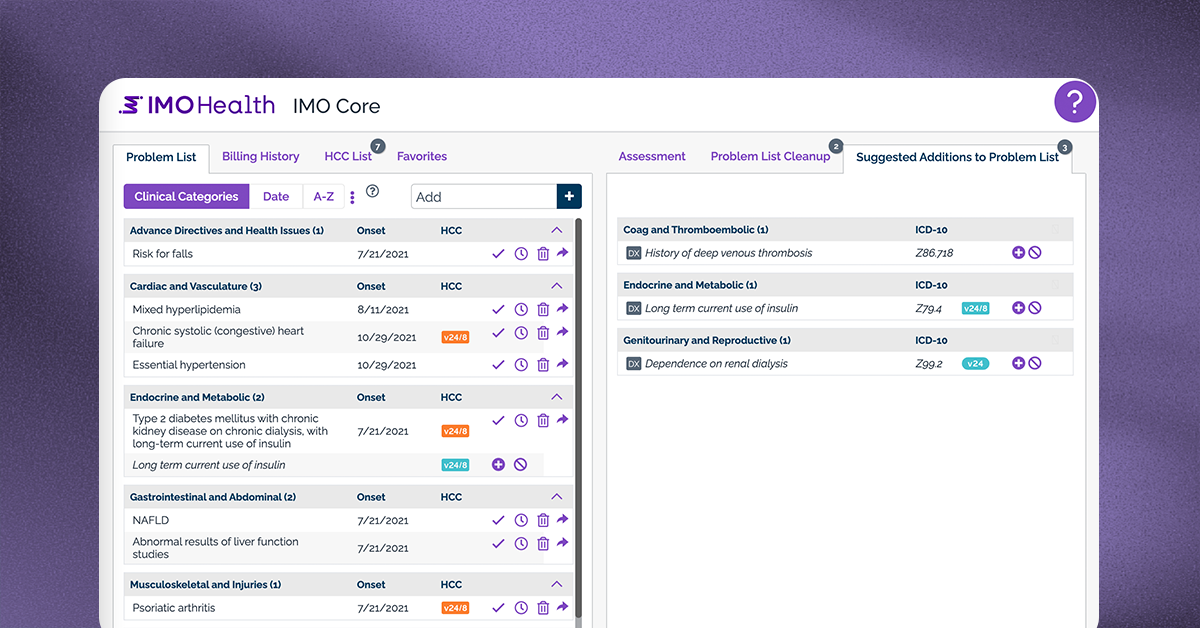Select NAFLD problem entry
The image size is (1200, 628).
151,520
